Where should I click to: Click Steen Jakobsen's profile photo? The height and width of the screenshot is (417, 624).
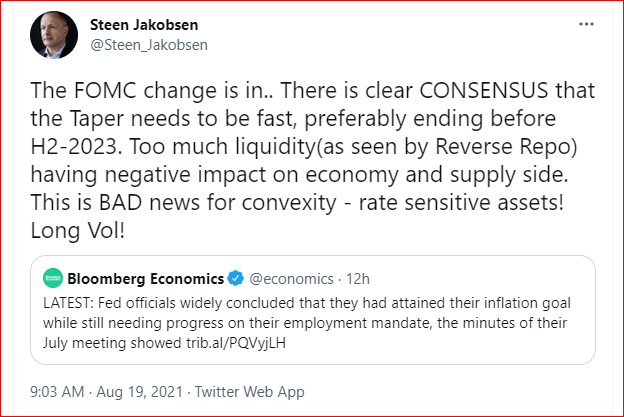(54, 35)
